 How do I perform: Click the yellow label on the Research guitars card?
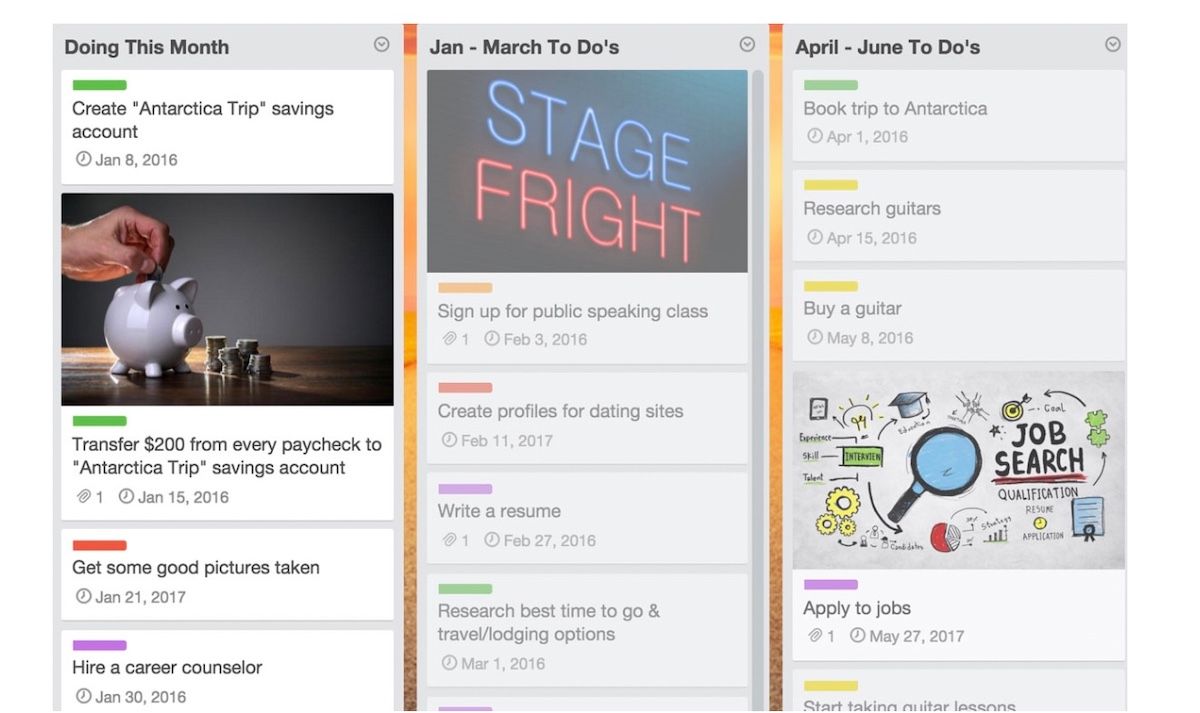point(830,185)
